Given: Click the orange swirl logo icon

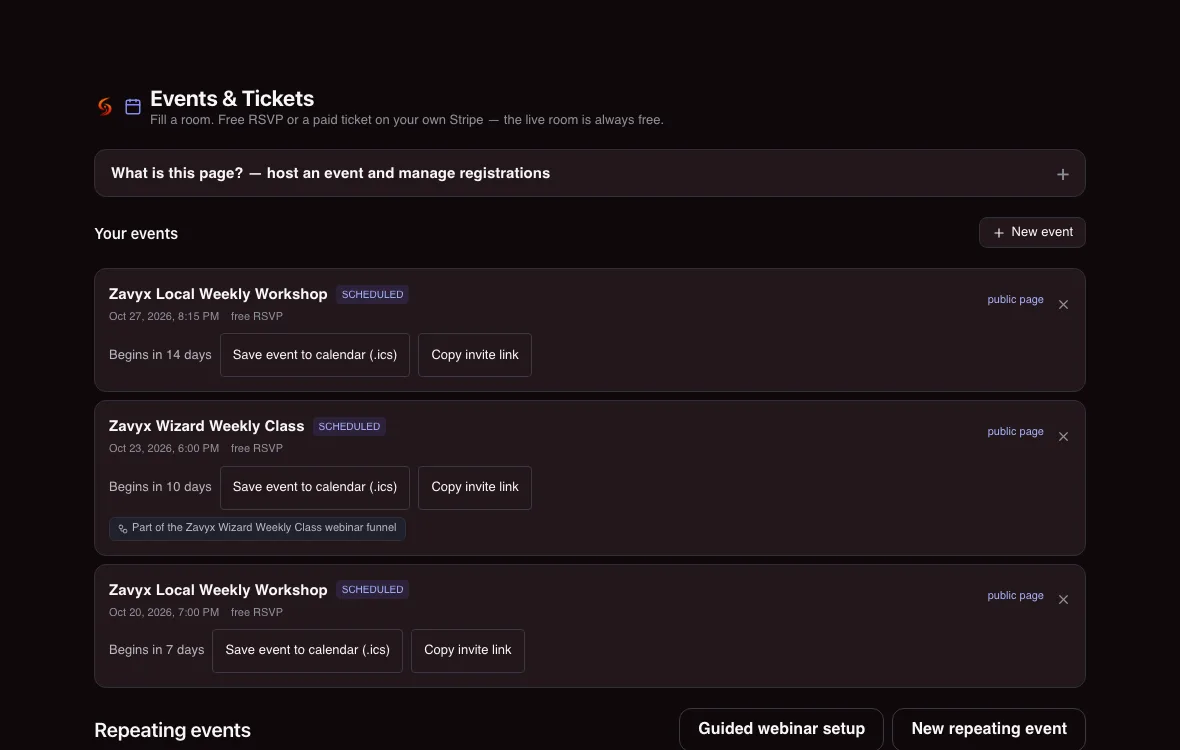Looking at the screenshot, I should click(x=105, y=107).
